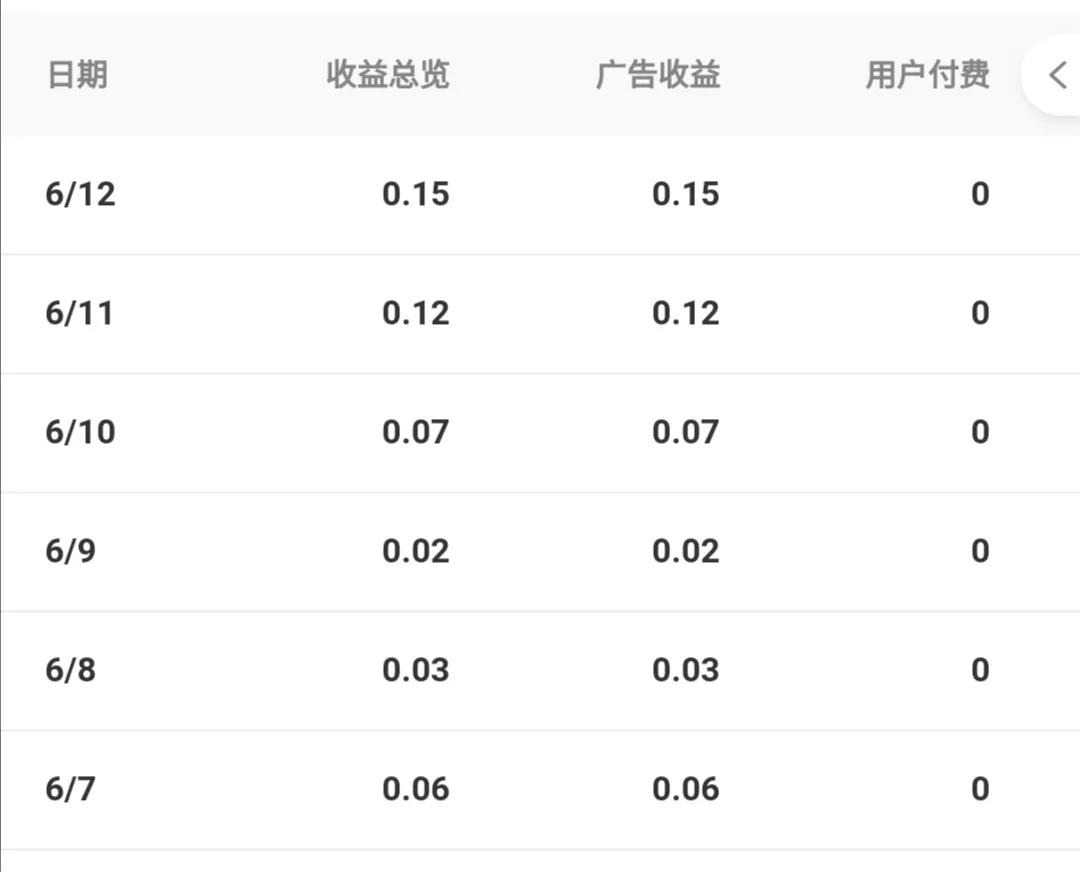Click the 0 payment value for 6/12
The height and width of the screenshot is (872, 1080).
(981, 194)
